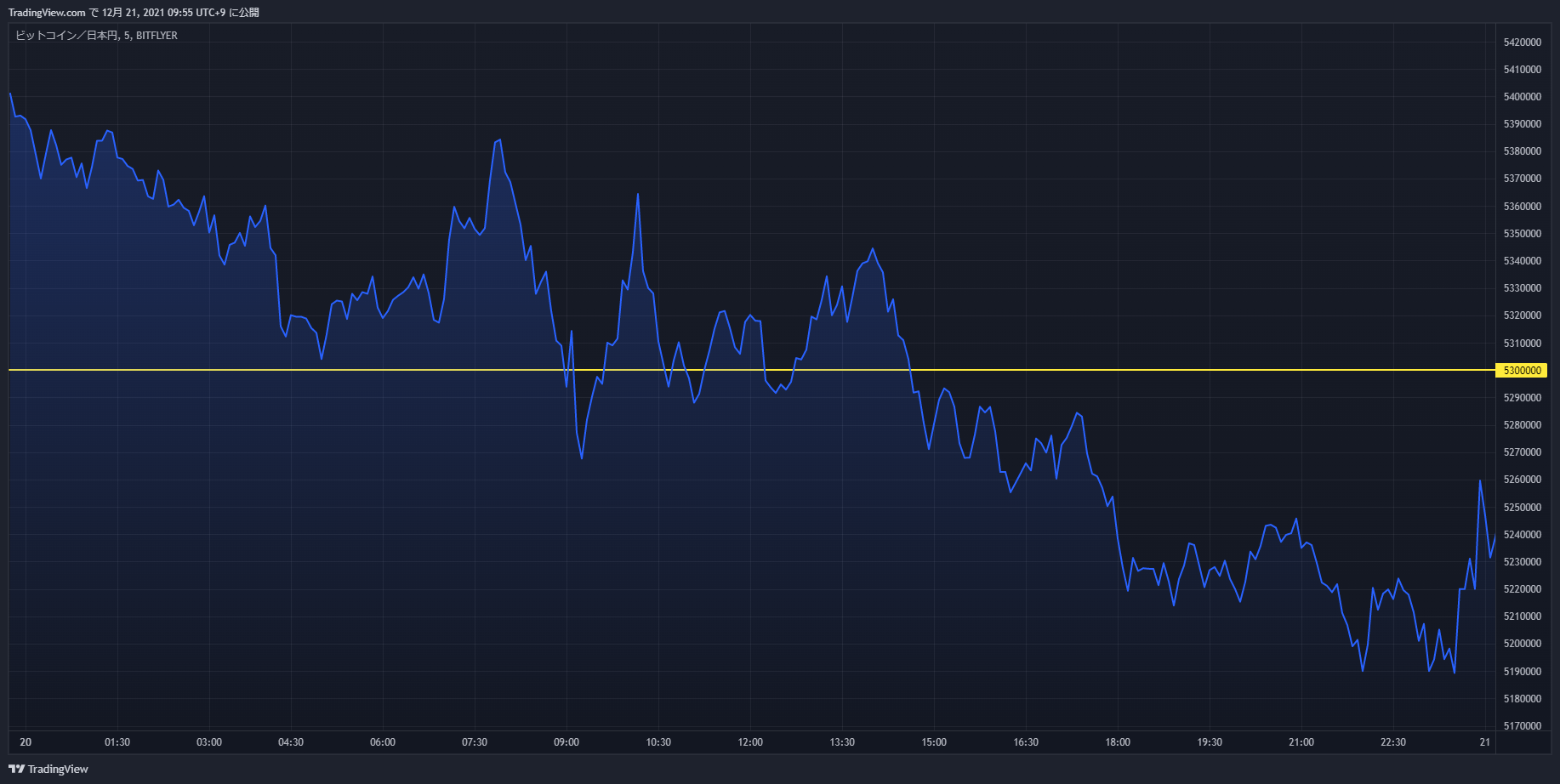This screenshot has width=1560, height=784.
Task: Click the yellow 5300000 price label
Action: pos(1522,371)
